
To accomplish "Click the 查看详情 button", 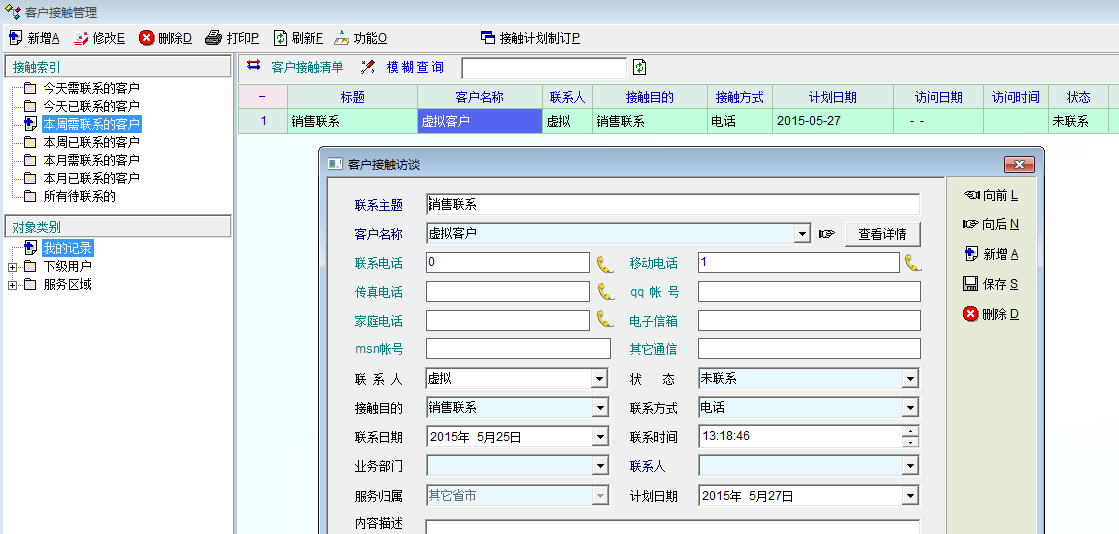I will pyautogui.click(x=882, y=234).
